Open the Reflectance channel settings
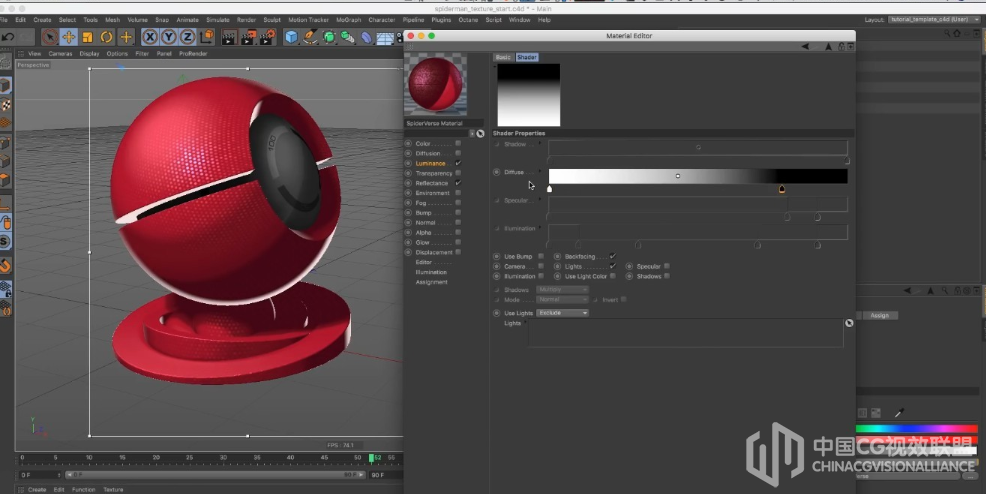The width and height of the screenshot is (986, 494). click(431, 183)
